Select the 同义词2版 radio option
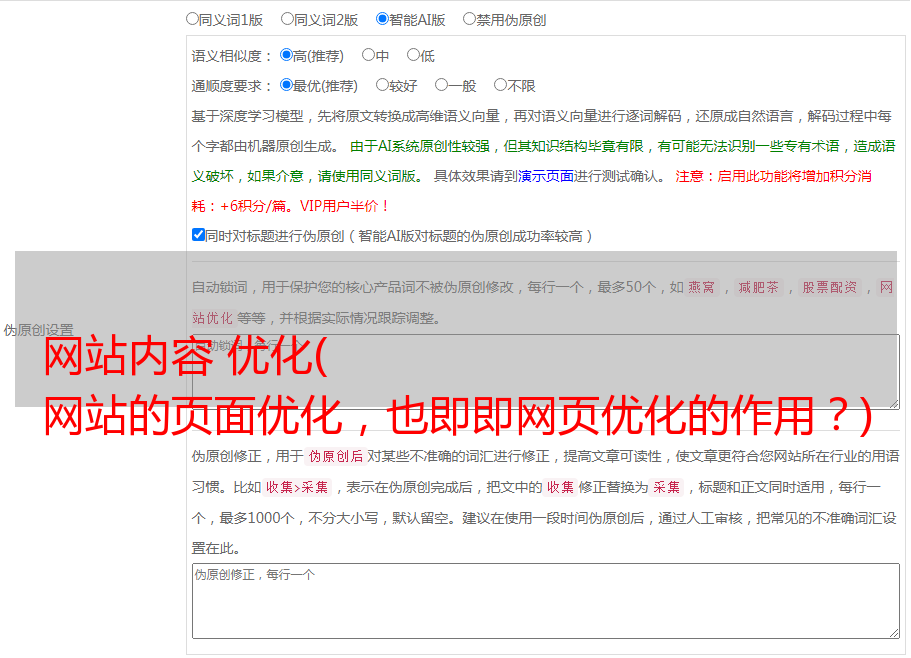Image resolution: width=911 pixels, height=658 pixels. coord(287,19)
